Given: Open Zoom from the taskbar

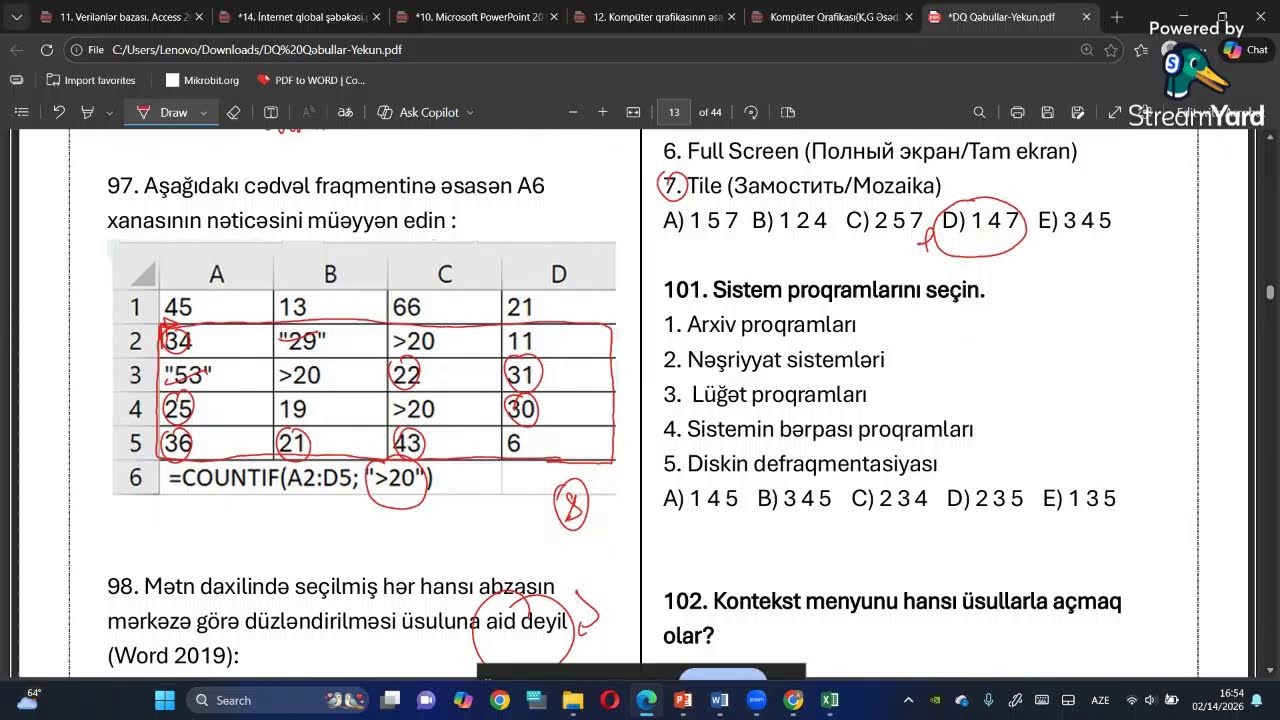Looking at the screenshot, I should (x=756, y=700).
